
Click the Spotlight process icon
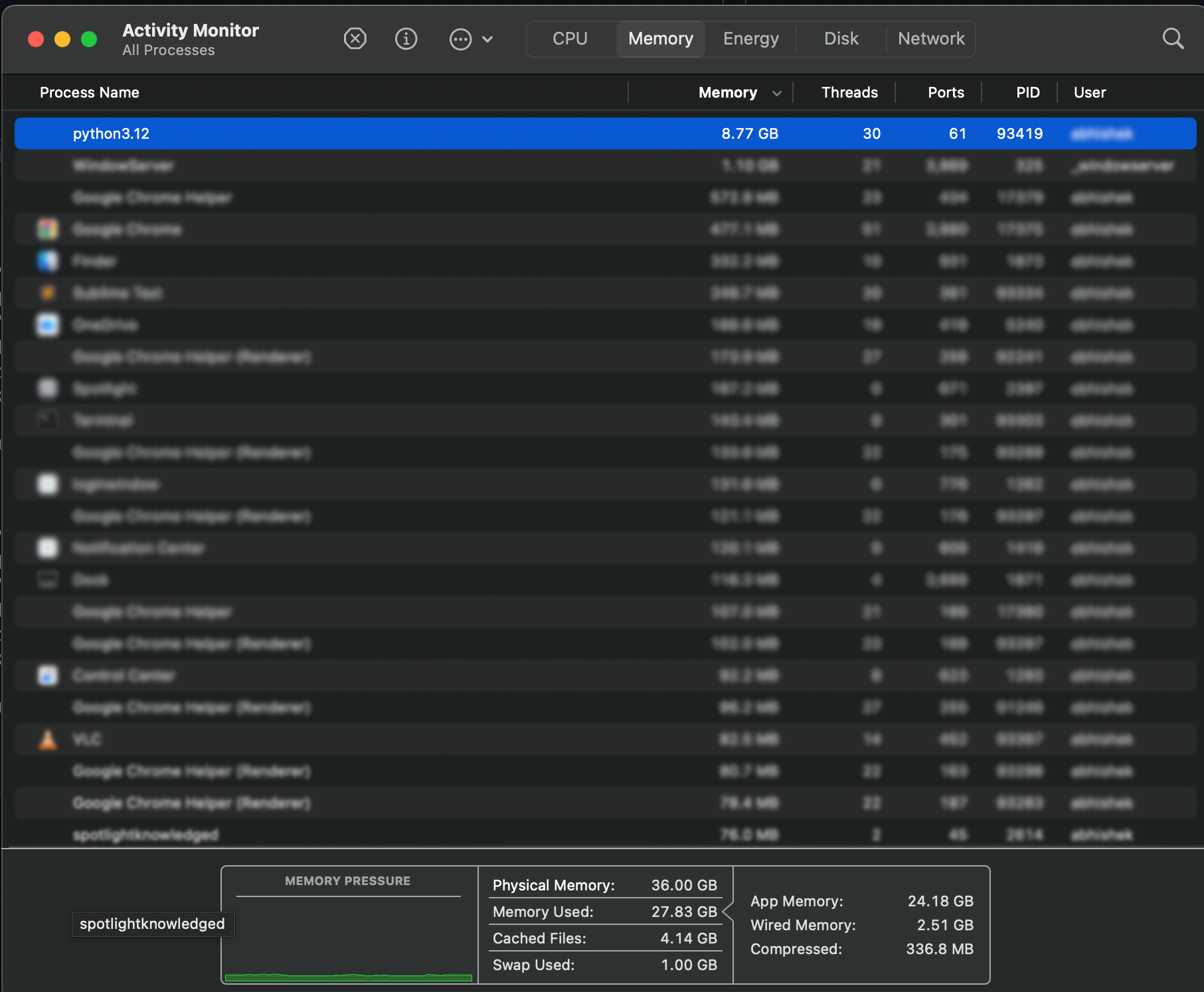(48, 388)
